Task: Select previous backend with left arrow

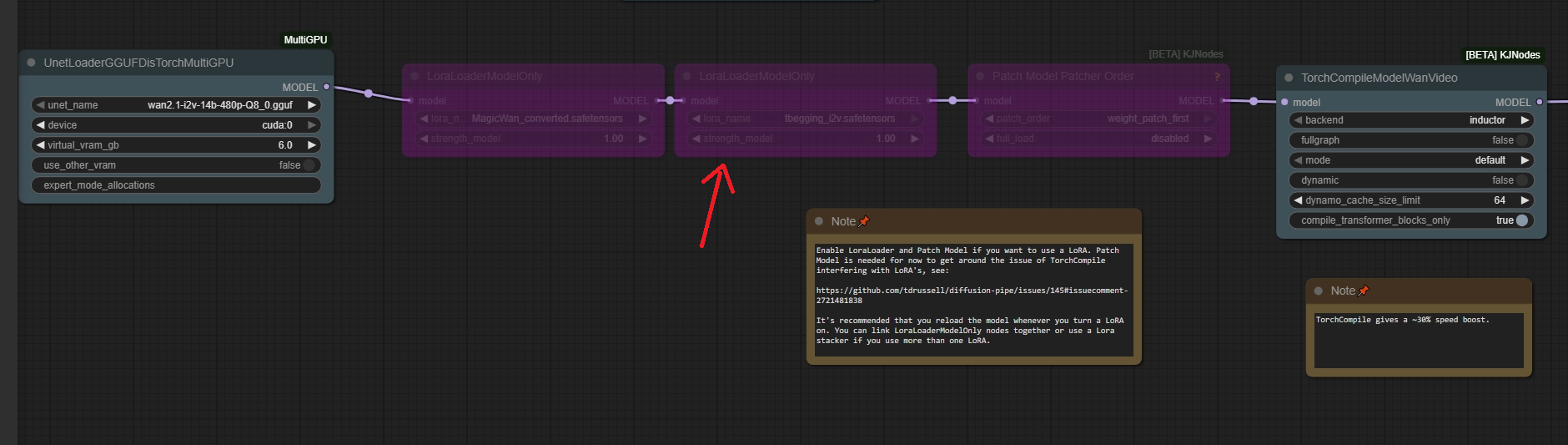Action: coord(1298,120)
